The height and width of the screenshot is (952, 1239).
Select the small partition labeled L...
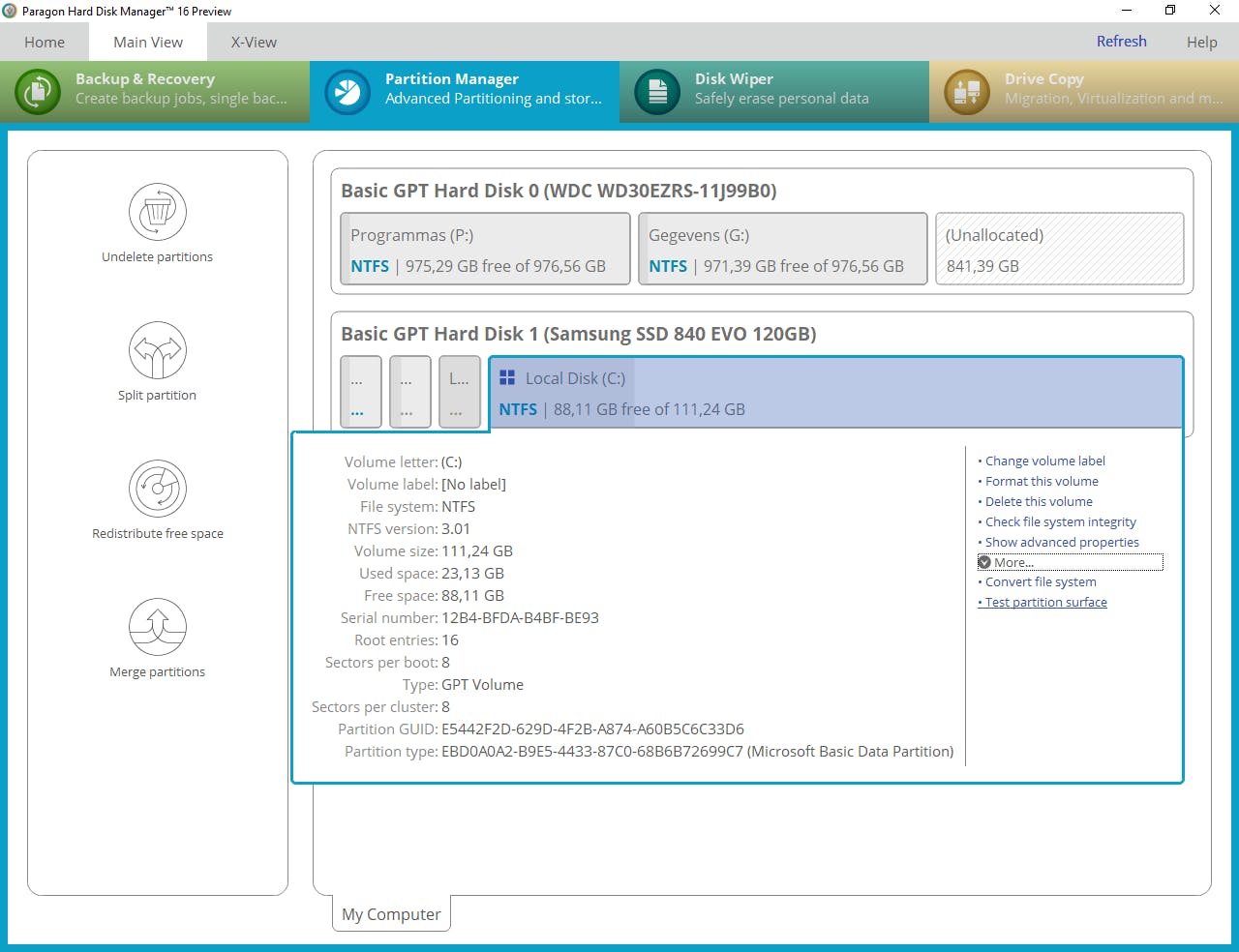(460, 392)
